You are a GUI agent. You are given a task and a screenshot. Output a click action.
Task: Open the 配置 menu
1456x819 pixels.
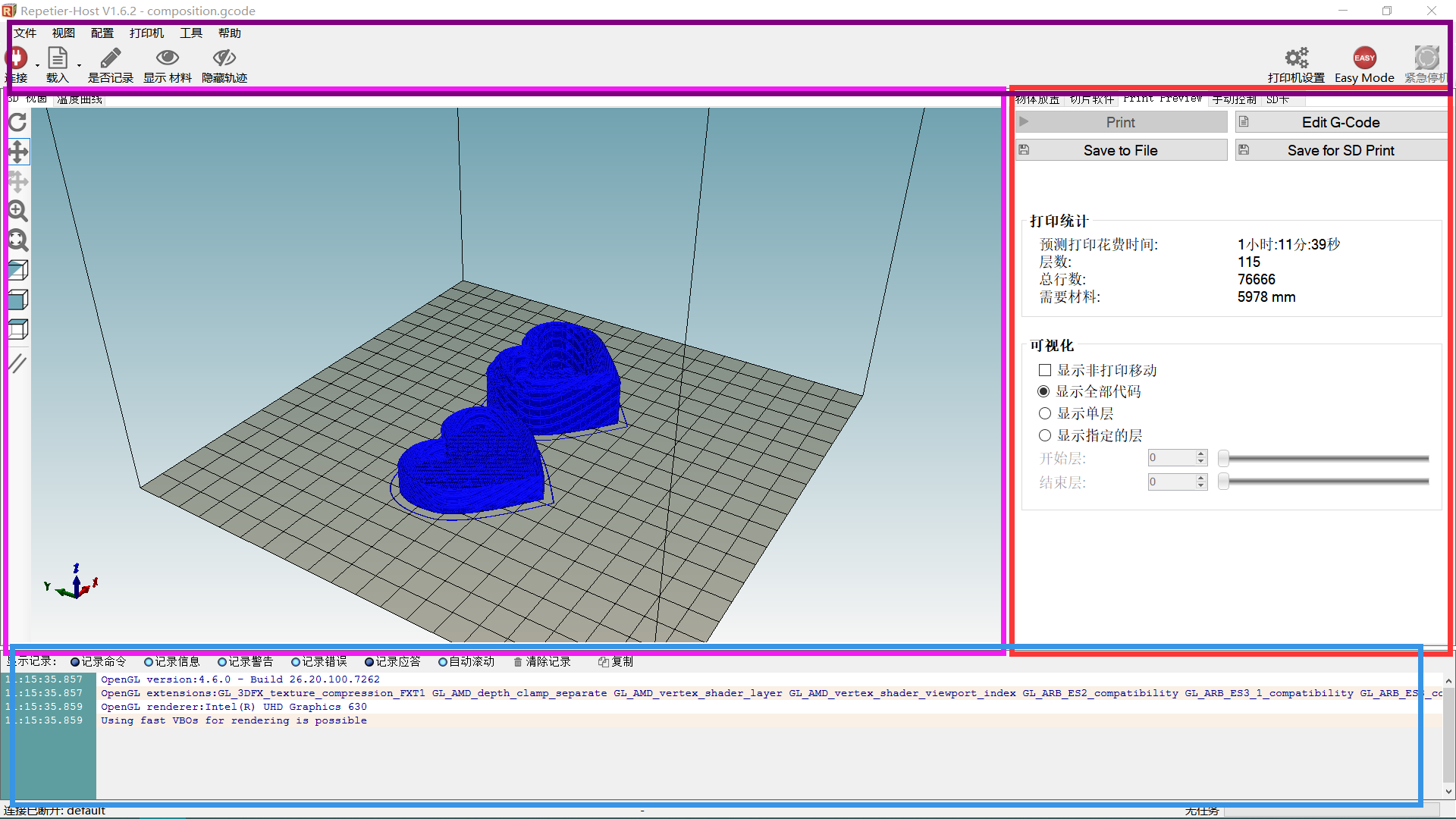(102, 33)
